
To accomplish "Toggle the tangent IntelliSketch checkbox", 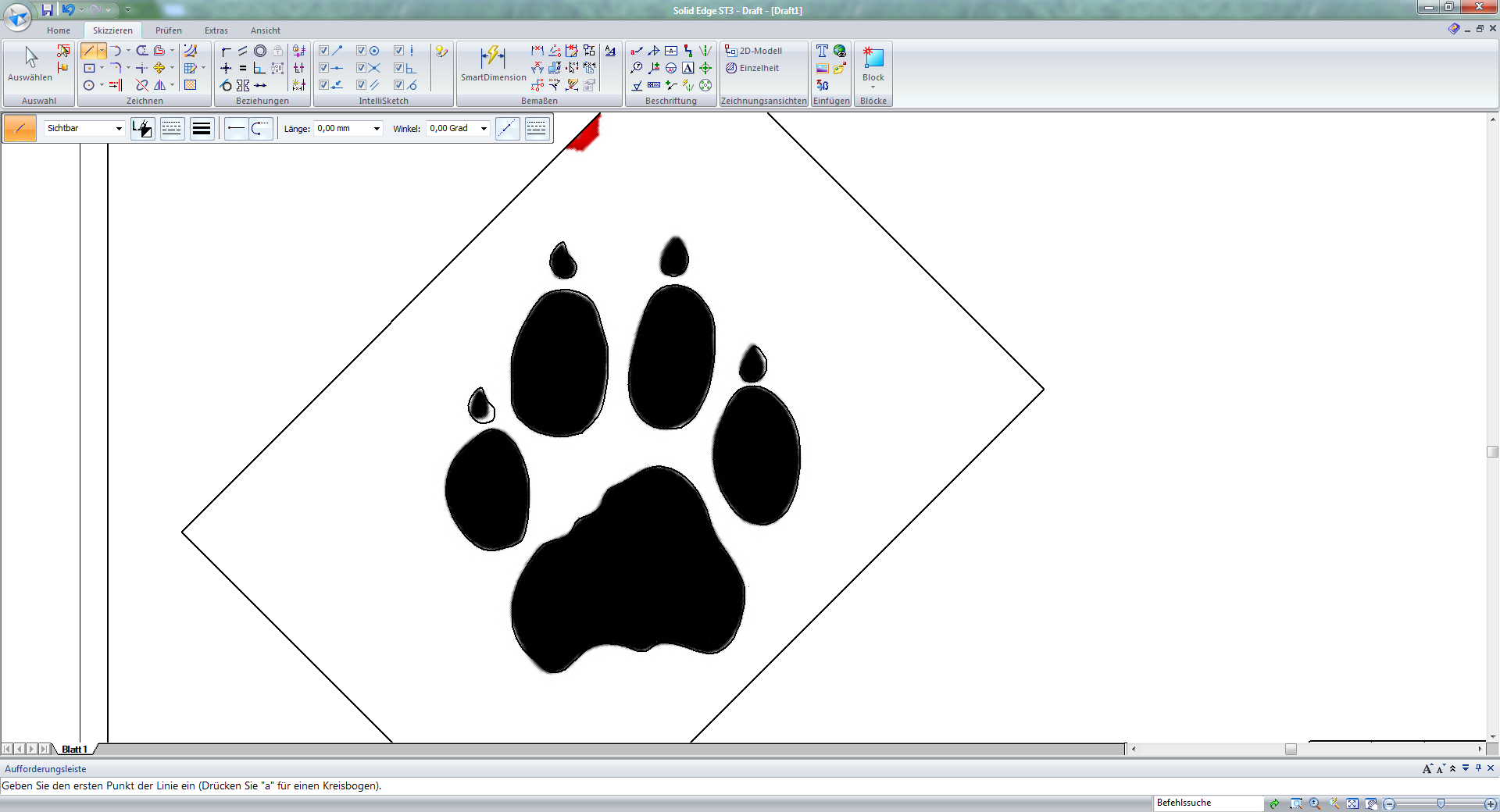I will click(398, 85).
